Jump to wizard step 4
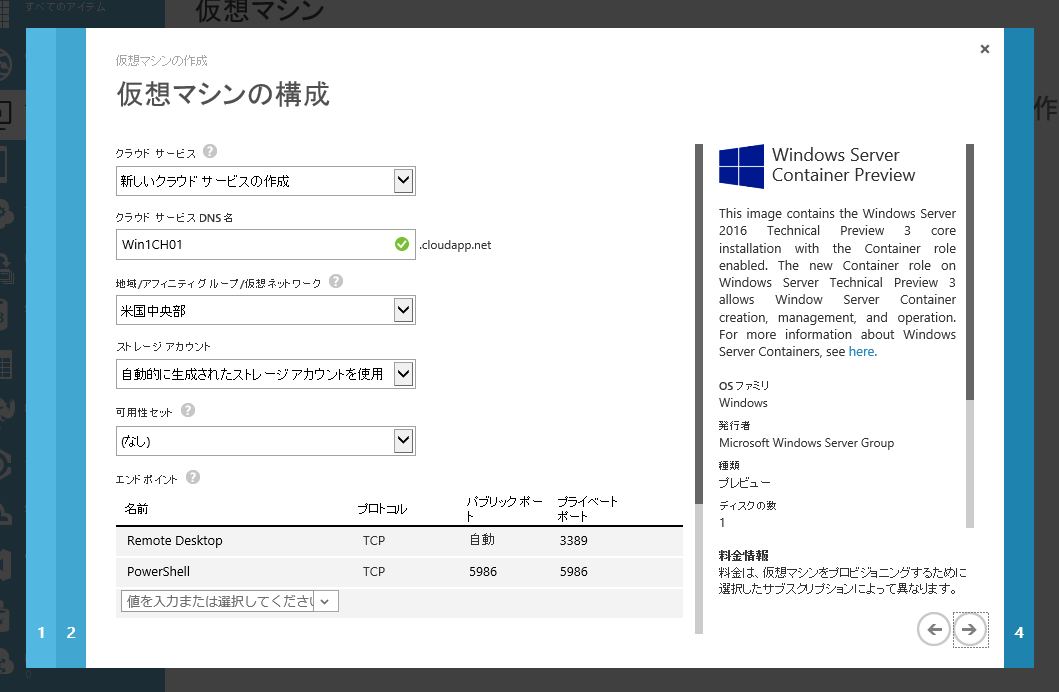Screen dimensions: 1059x692 [x=1018, y=633]
